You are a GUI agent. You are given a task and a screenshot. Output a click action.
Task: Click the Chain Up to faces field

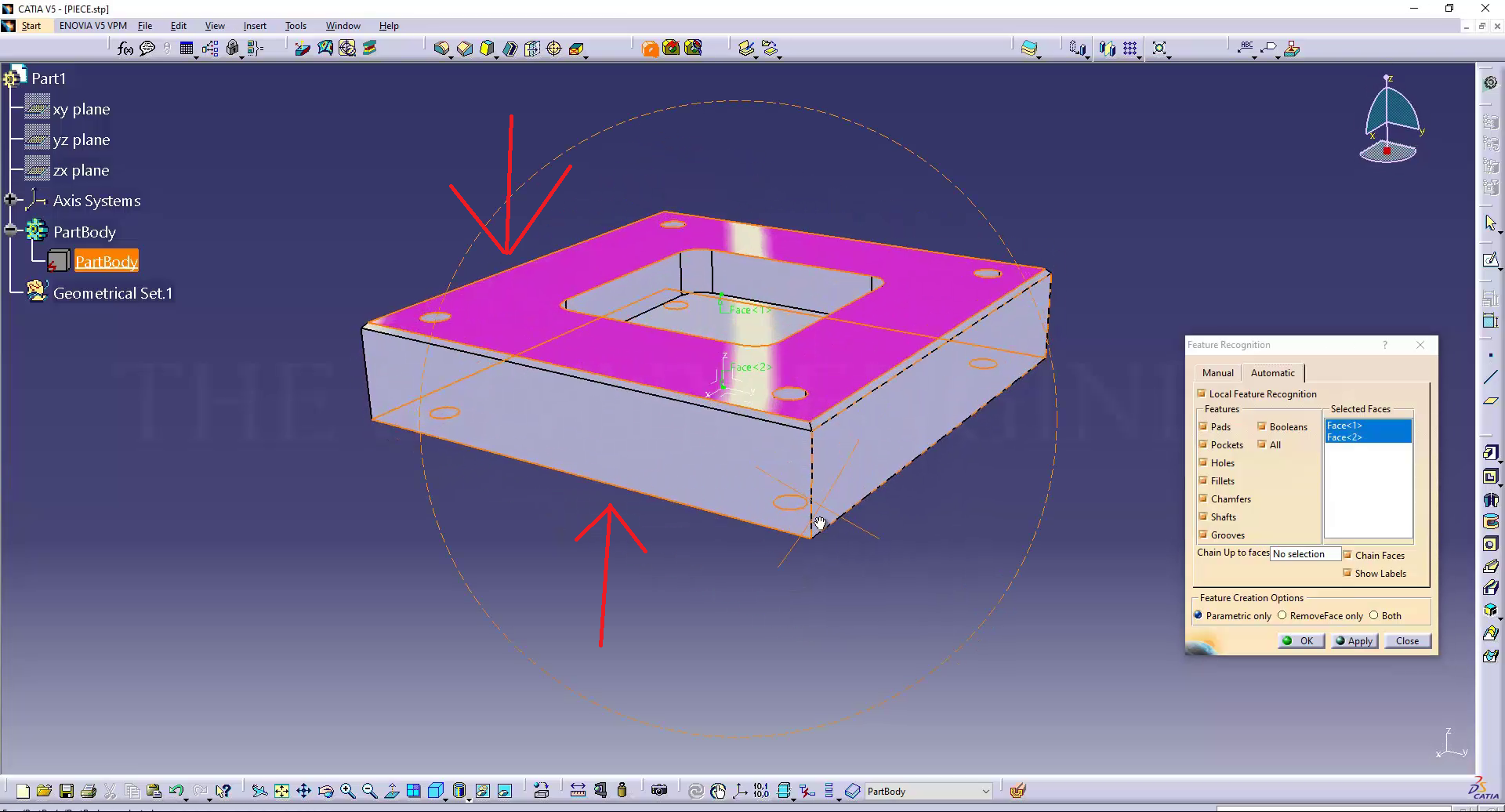pyautogui.click(x=1304, y=553)
